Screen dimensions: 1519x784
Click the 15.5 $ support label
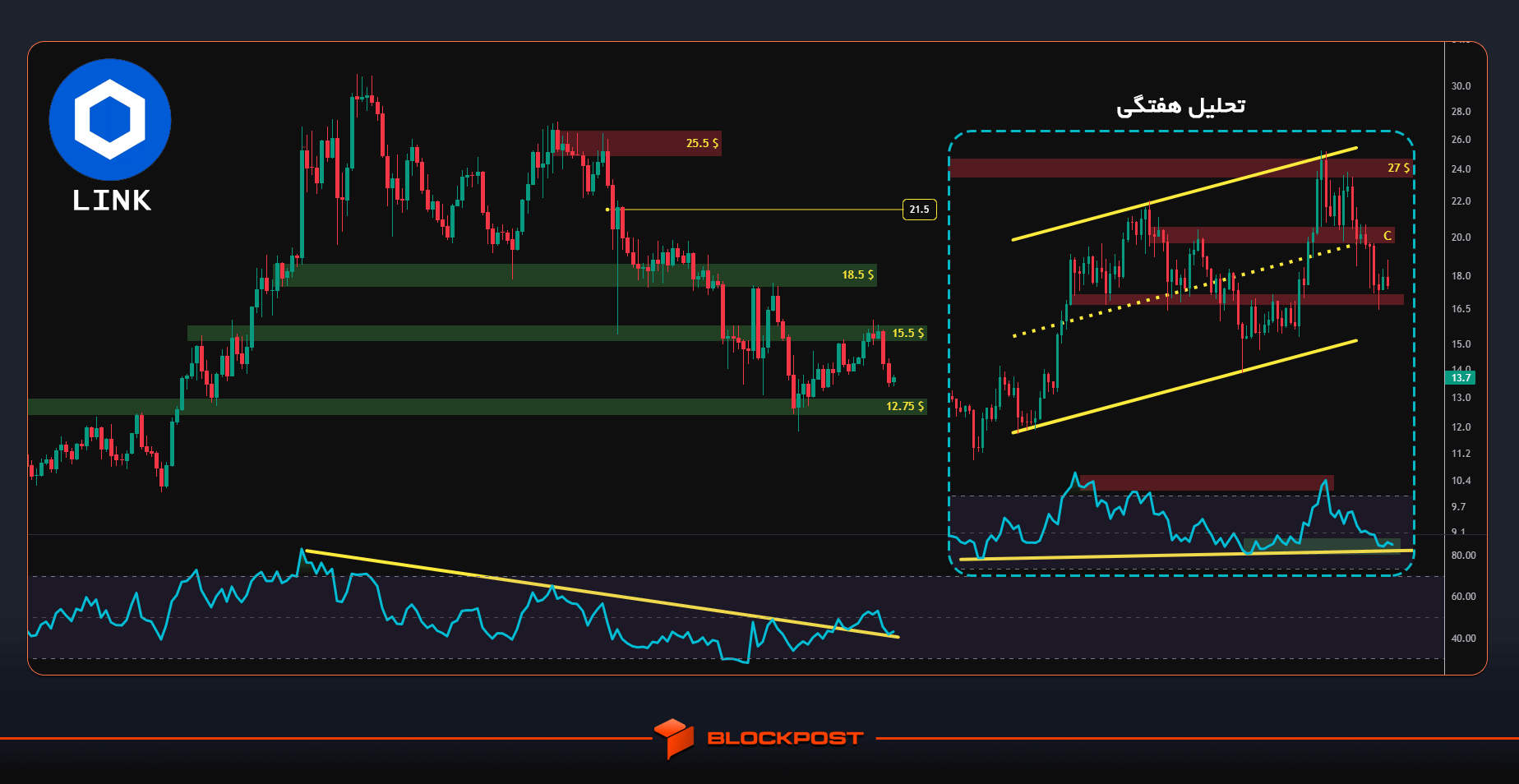907,333
